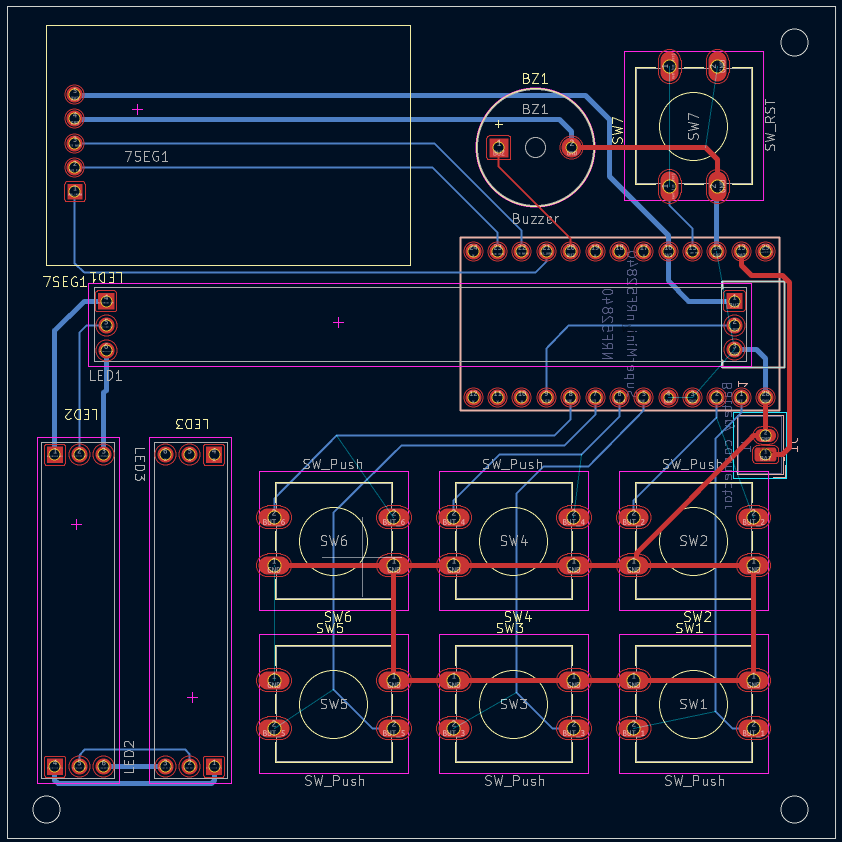The height and width of the screenshot is (842, 842).
Task: Select the SW6 push button footprint
Action: coord(333,540)
